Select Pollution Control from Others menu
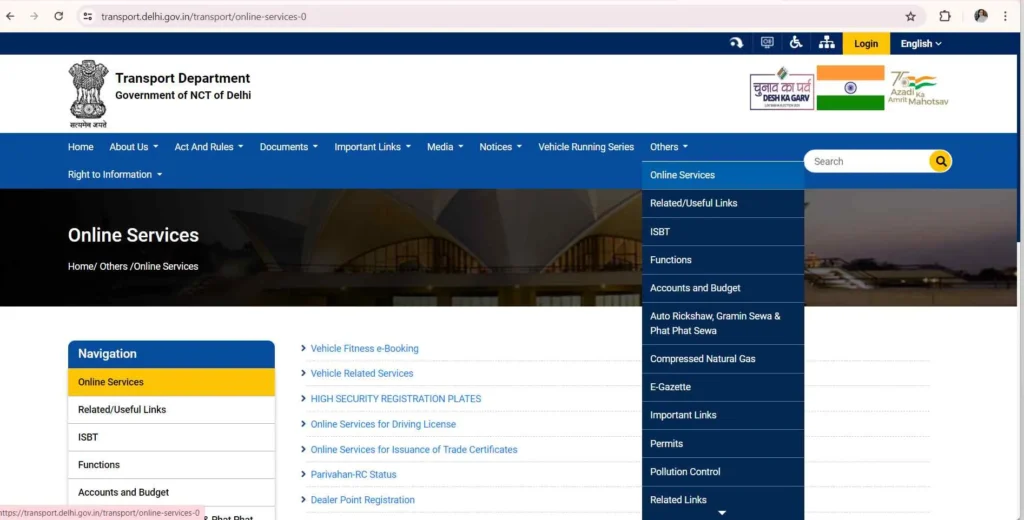 (685, 472)
